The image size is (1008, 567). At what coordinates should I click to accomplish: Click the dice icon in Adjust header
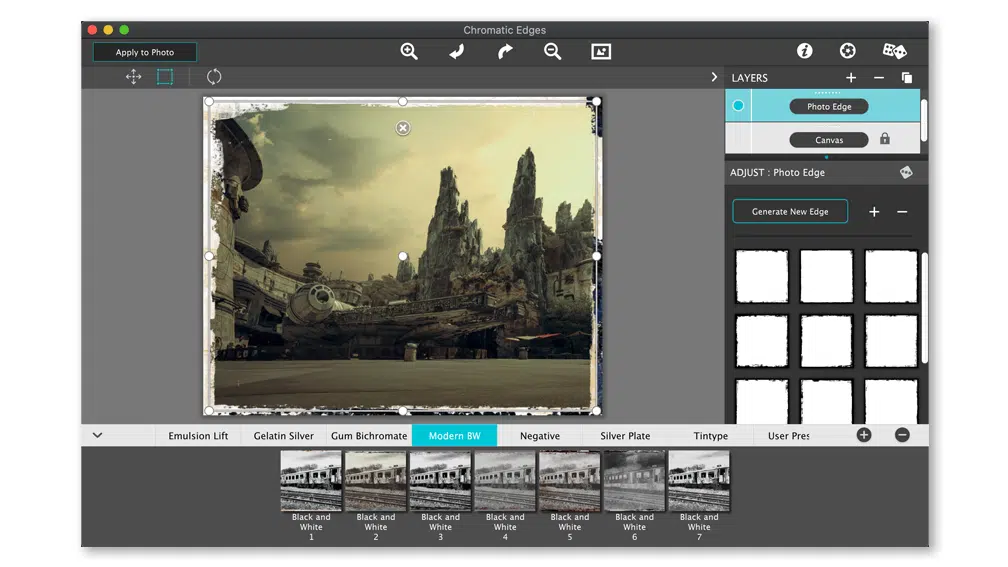906,172
